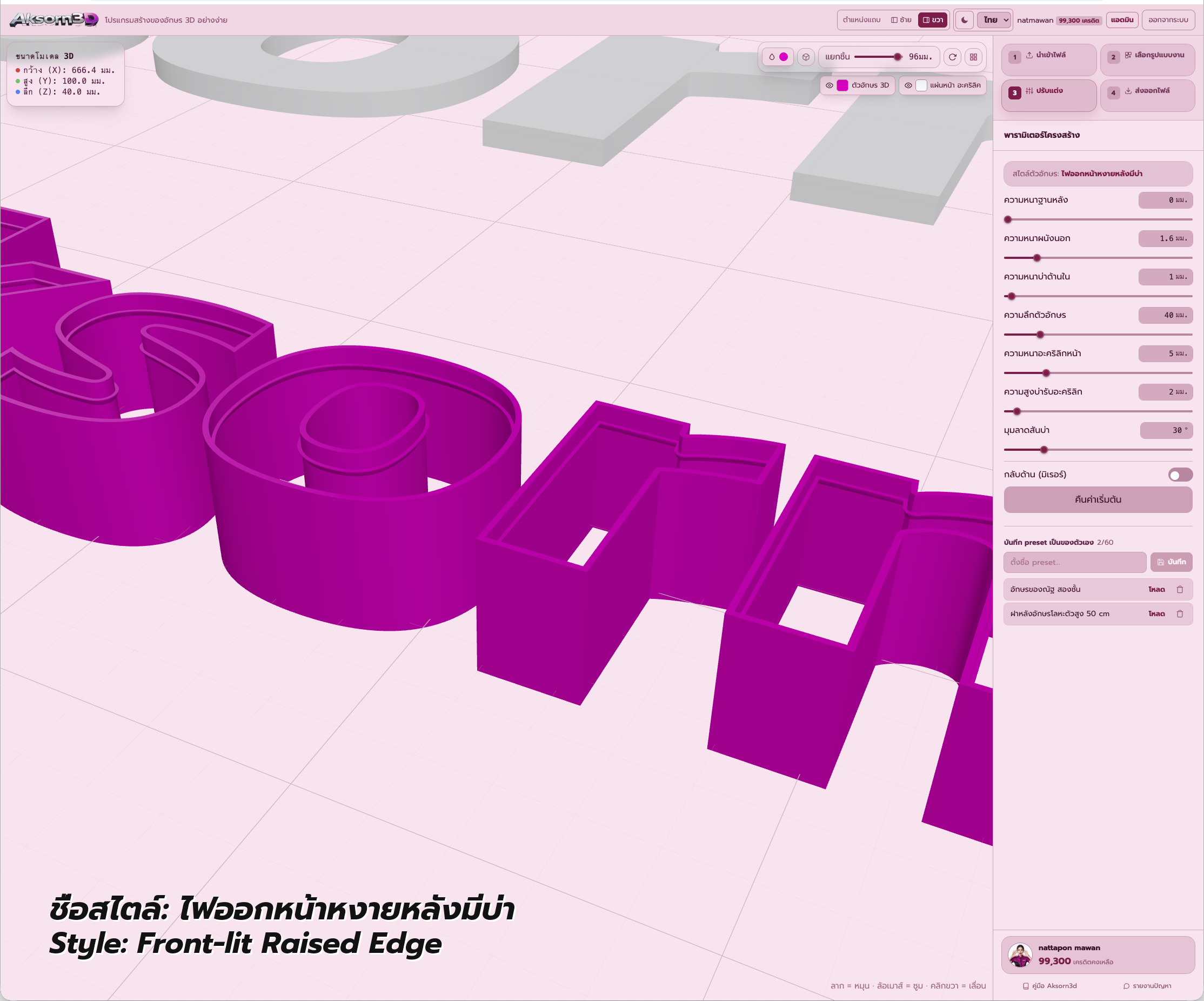Screen dimensions: 1204x1001
Task: Click the 99,300 เครดิตคงเหลือ balance text
Action: click(1075, 962)
